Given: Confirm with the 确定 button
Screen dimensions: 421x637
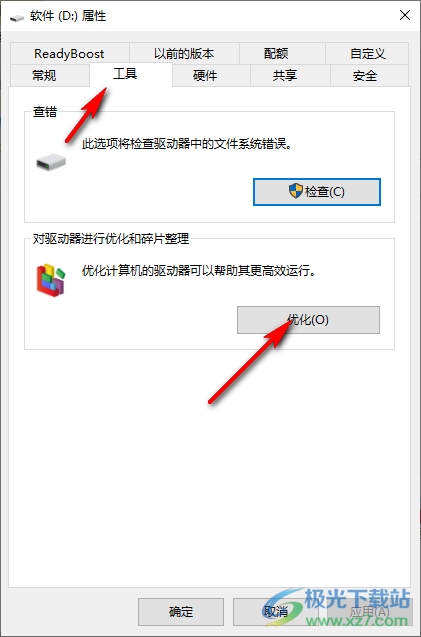Looking at the screenshot, I should coord(181,611).
